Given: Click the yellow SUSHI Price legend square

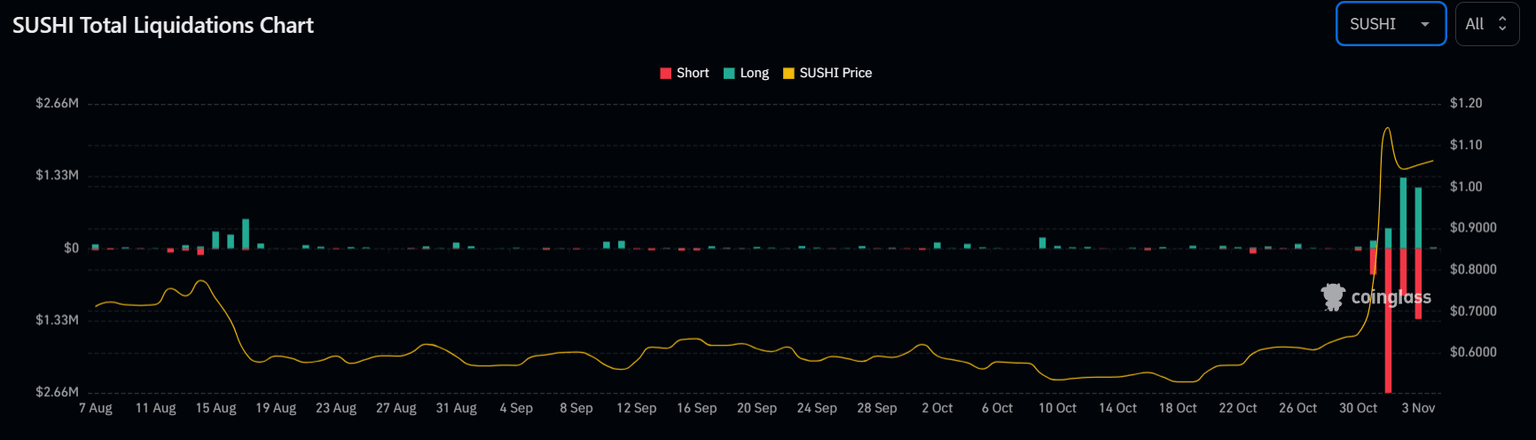Looking at the screenshot, I should (789, 73).
